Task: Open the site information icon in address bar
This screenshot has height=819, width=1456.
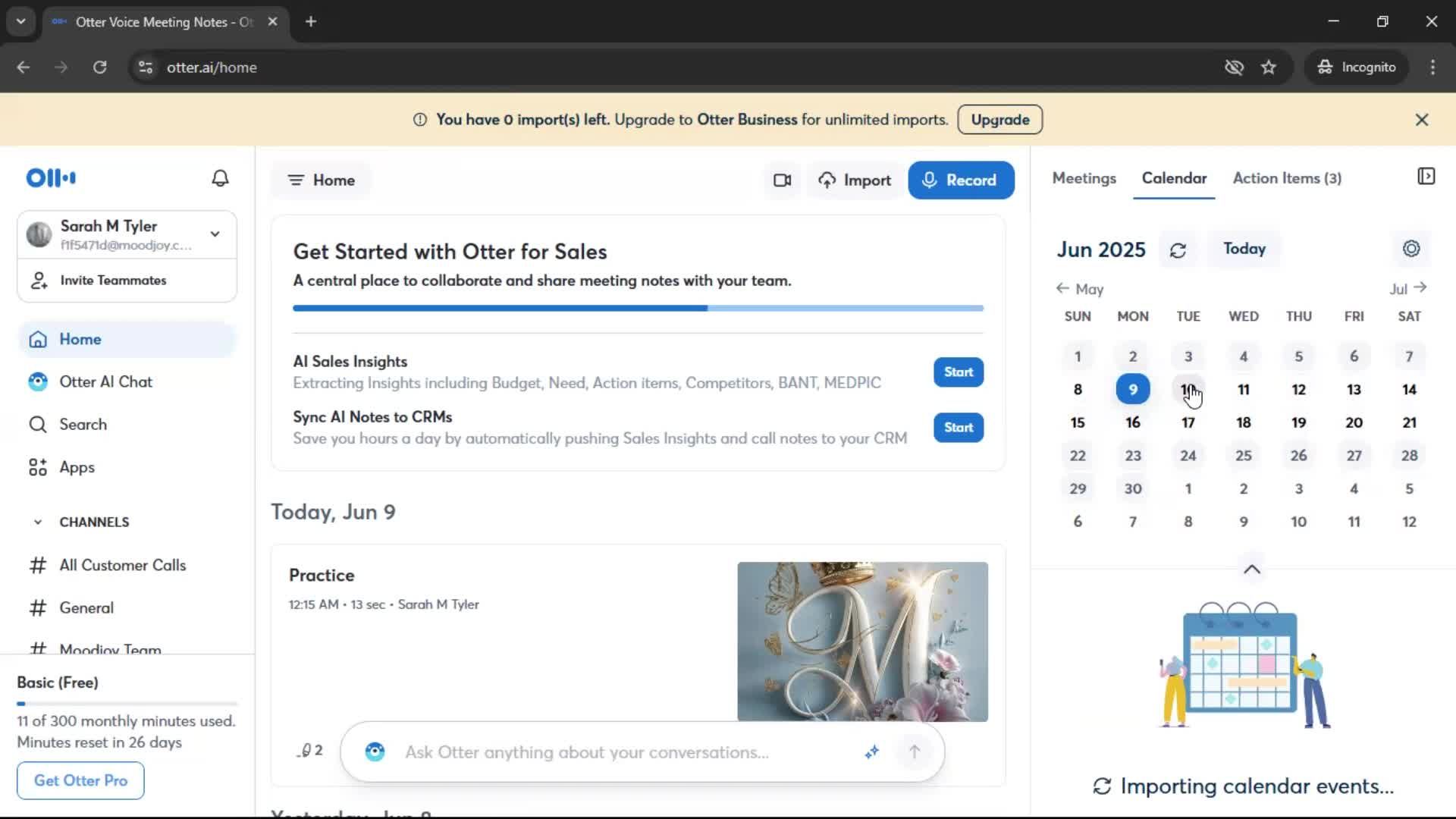Action: pyautogui.click(x=146, y=67)
